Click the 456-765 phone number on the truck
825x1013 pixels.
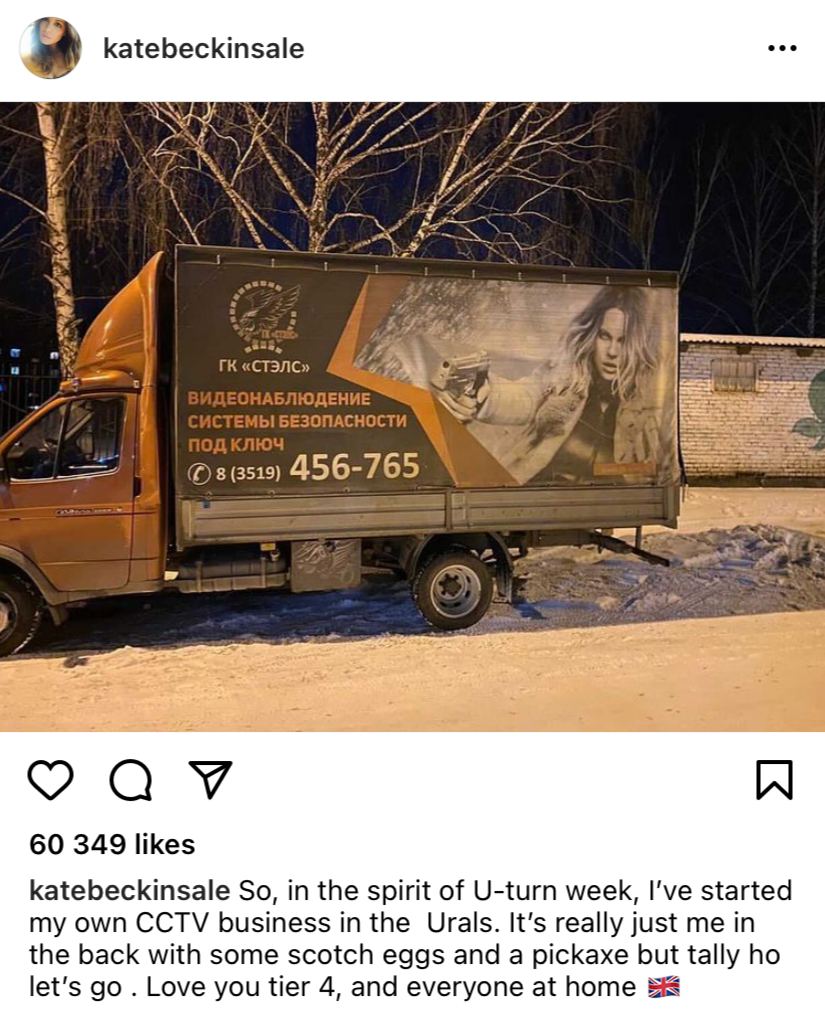click(x=355, y=466)
